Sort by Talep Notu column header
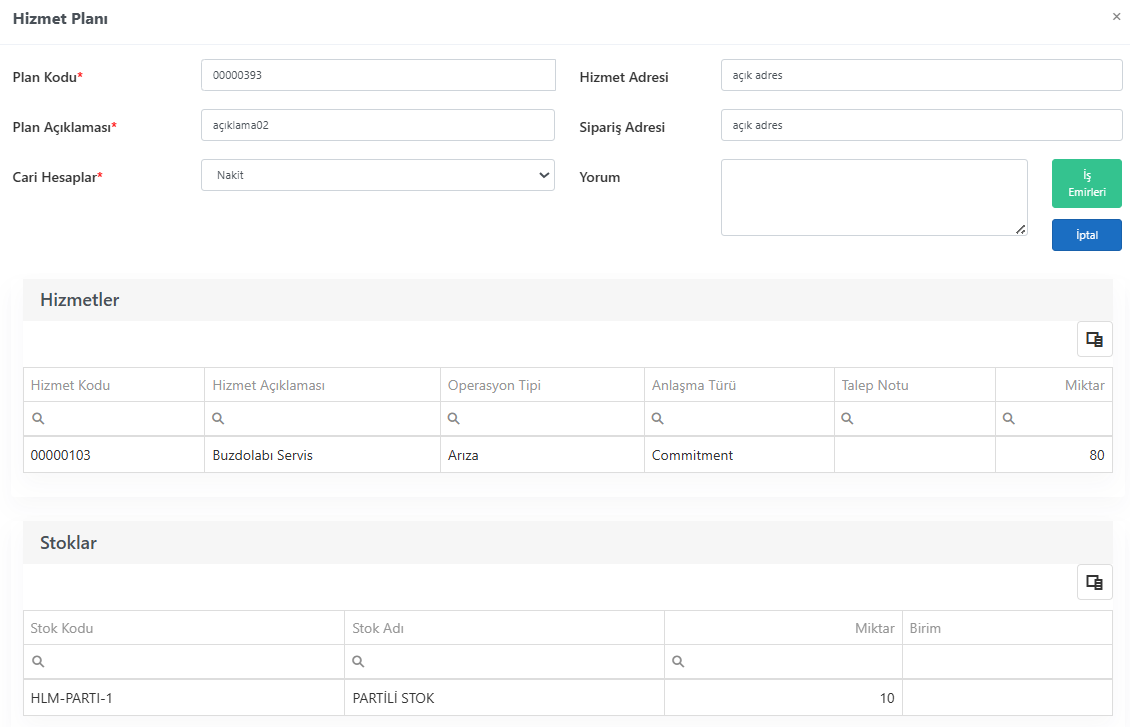The width and height of the screenshot is (1130, 727). click(x=915, y=385)
